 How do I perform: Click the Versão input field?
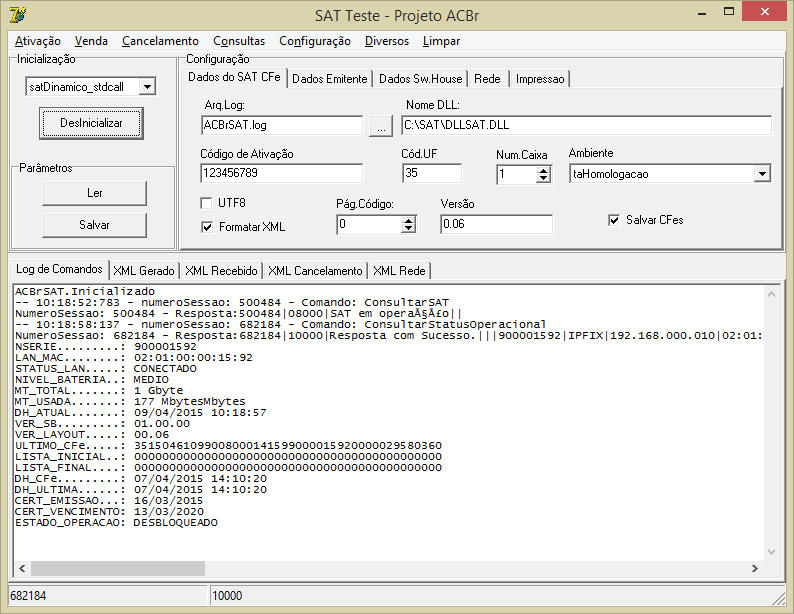tap(496, 224)
